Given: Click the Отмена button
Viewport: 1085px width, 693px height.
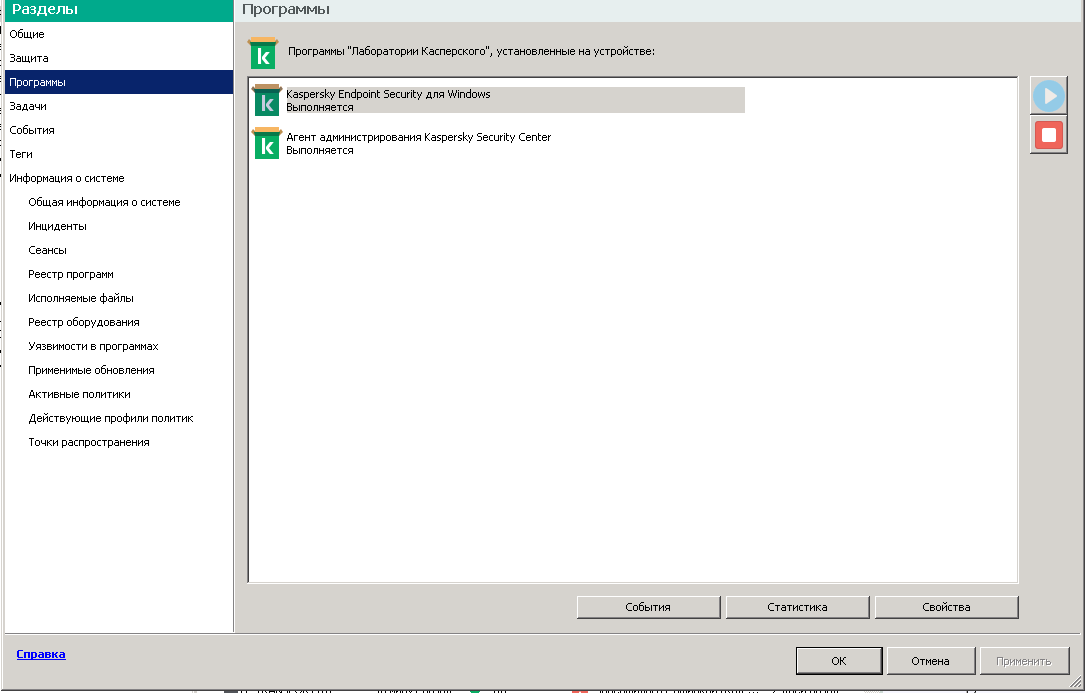Looking at the screenshot, I should coord(931,661).
